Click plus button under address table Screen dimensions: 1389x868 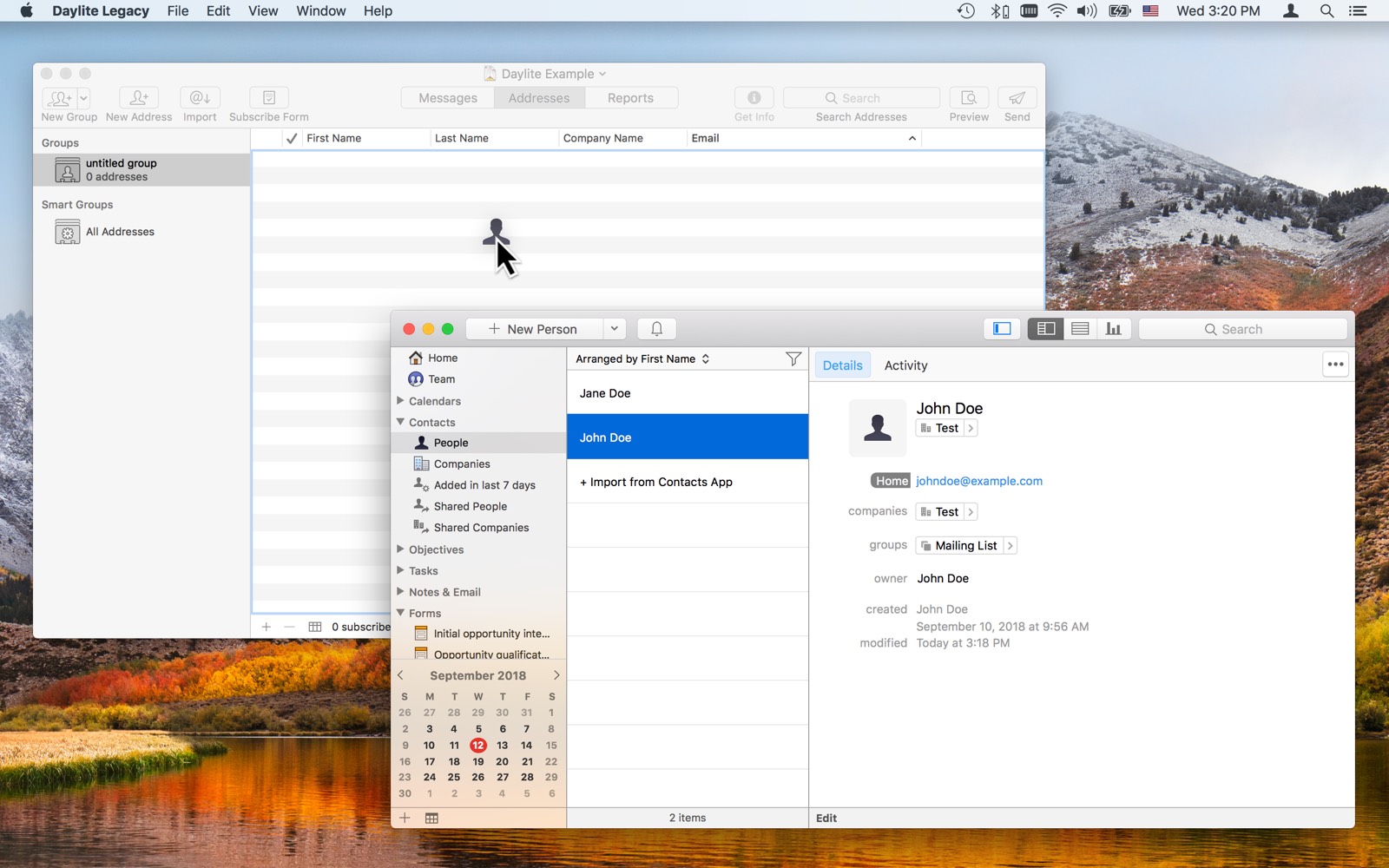click(267, 627)
